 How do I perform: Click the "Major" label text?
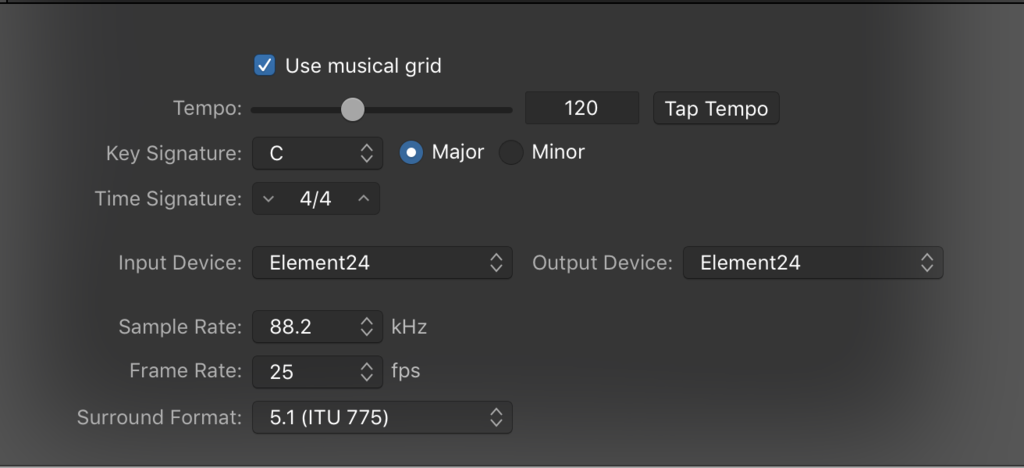point(458,153)
